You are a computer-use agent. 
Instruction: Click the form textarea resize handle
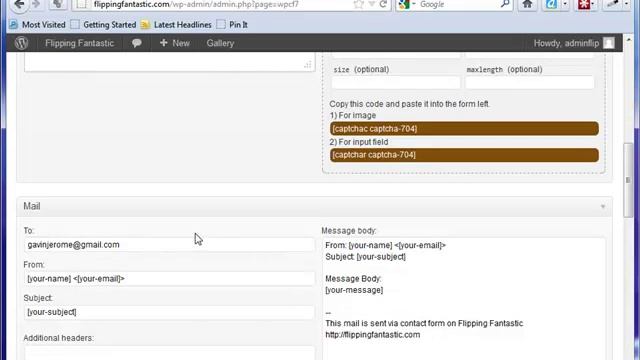308,65
